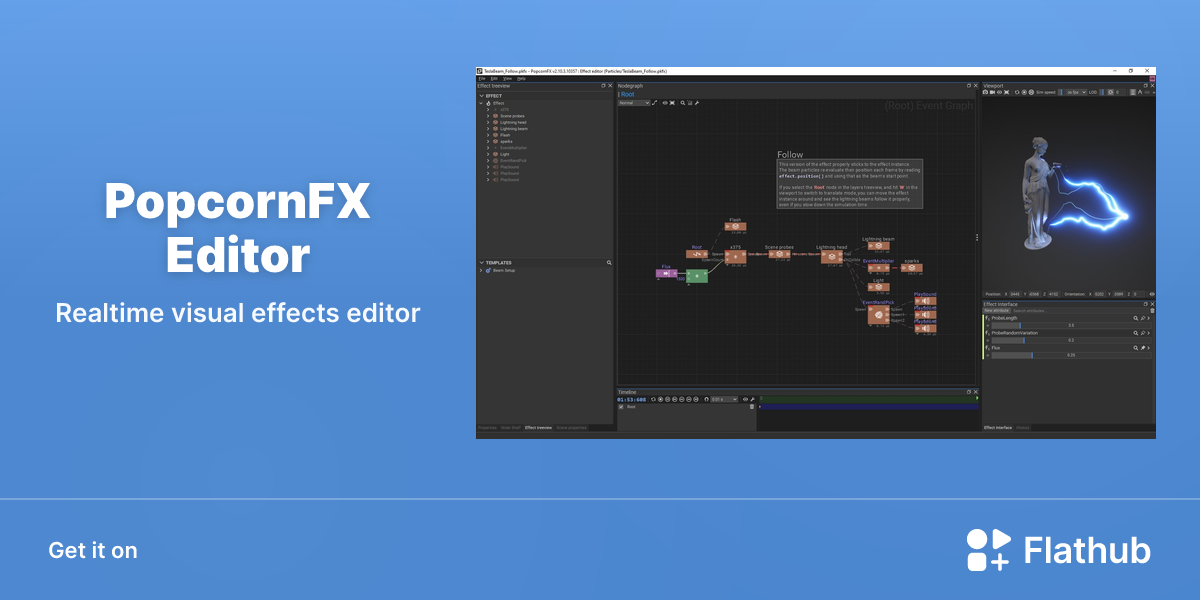Switch to the Scene properties tab
The image size is (1200, 600).
(571, 427)
